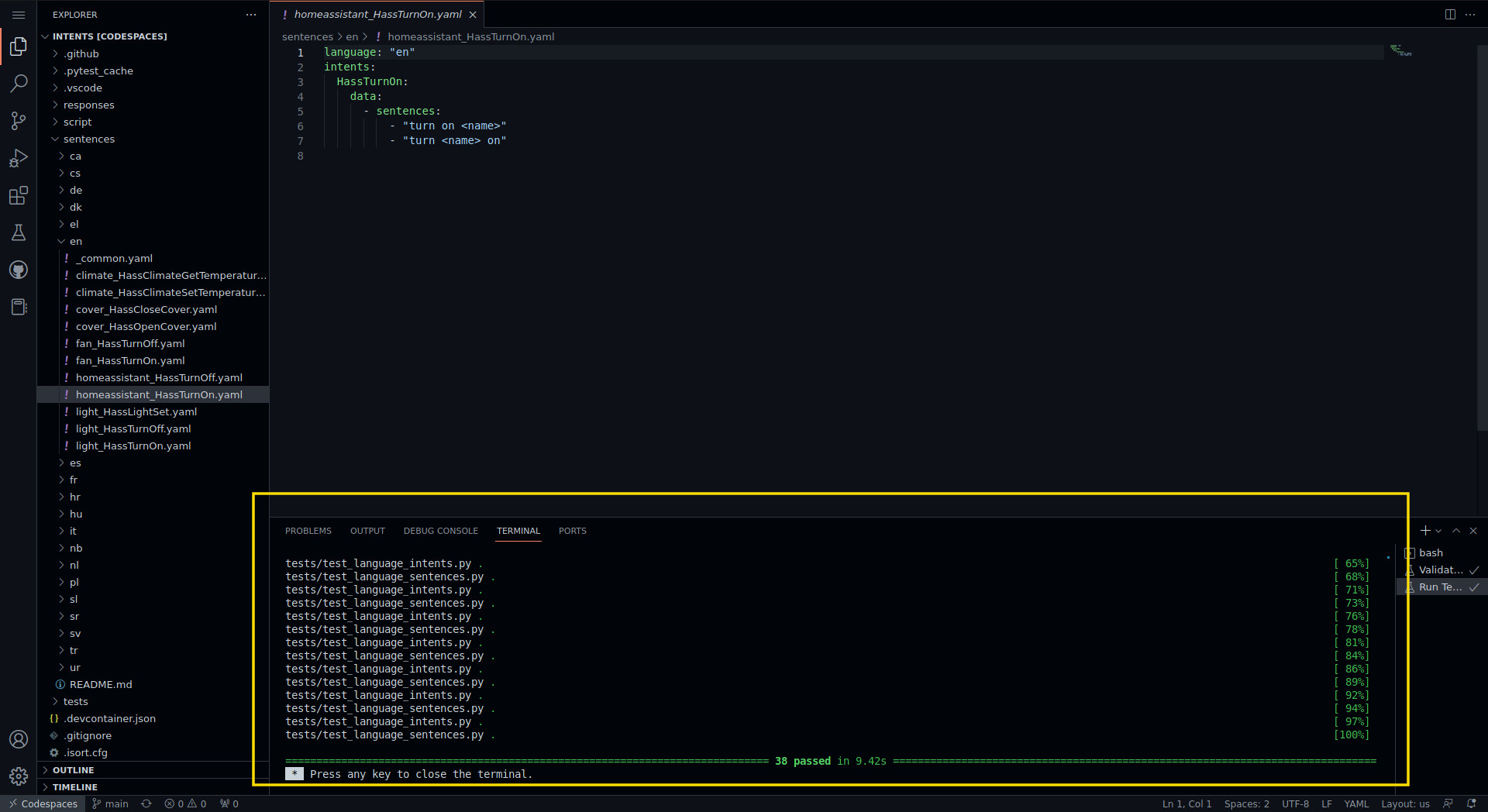Open editor more actions menu

[x=1470, y=15]
